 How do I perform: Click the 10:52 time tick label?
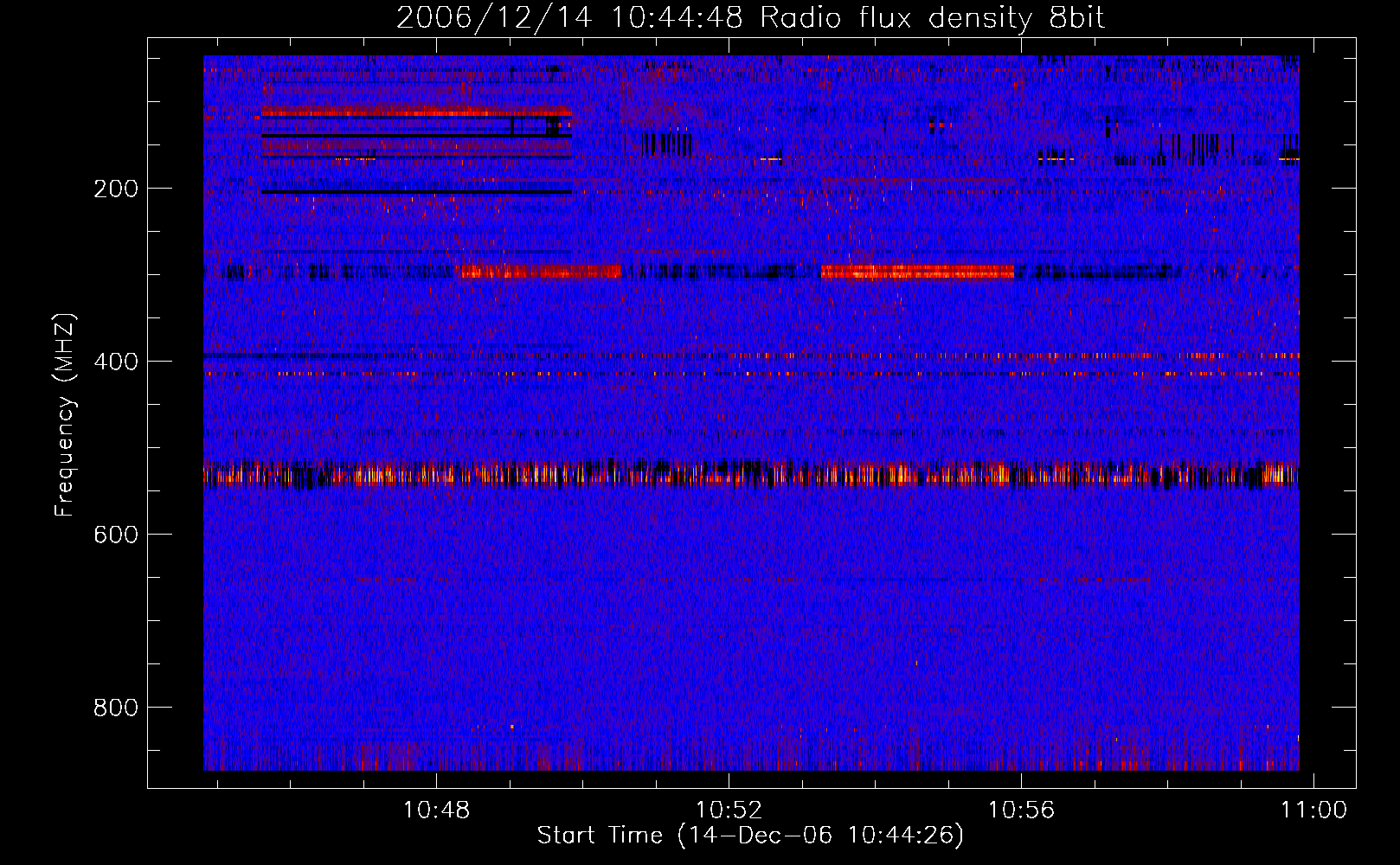pos(729,811)
